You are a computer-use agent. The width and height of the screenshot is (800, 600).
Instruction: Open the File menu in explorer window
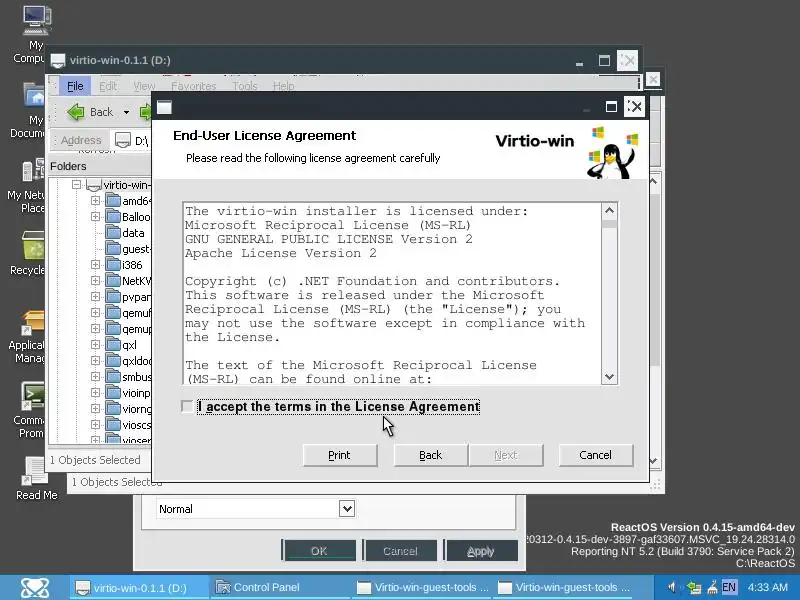[x=75, y=86]
